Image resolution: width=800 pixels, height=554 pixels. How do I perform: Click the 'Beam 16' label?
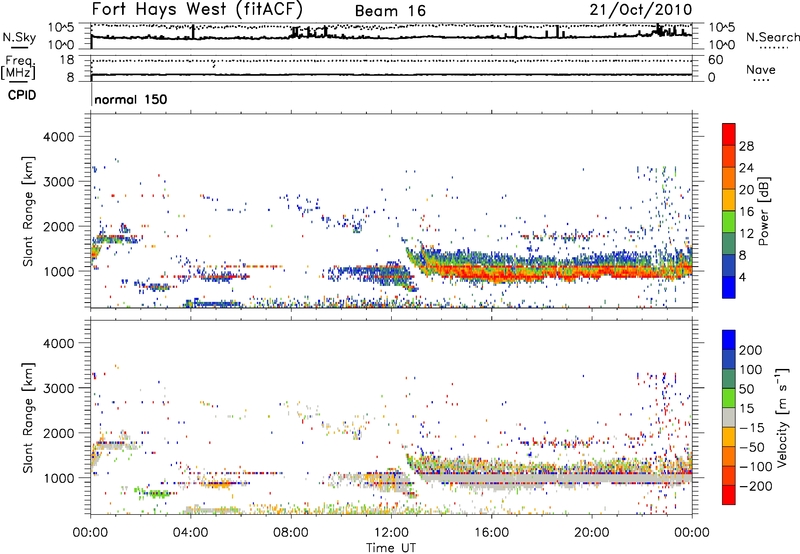pos(390,11)
